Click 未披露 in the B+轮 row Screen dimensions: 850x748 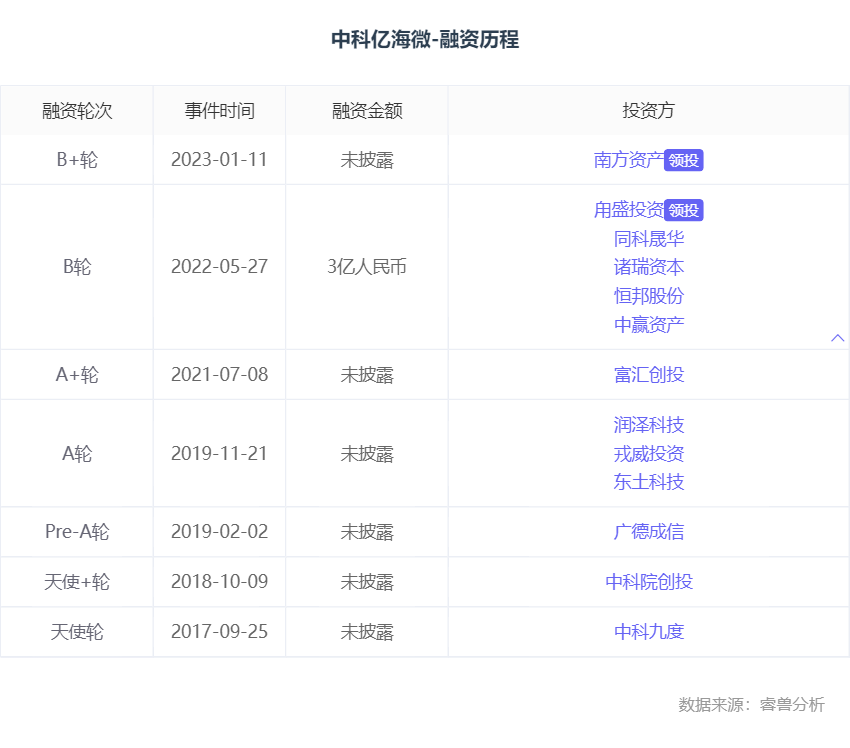pos(367,160)
